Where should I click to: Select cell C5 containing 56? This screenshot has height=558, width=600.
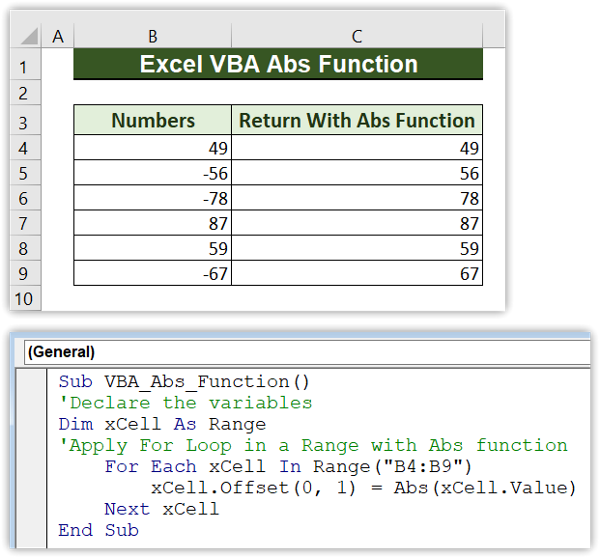click(357, 173)
